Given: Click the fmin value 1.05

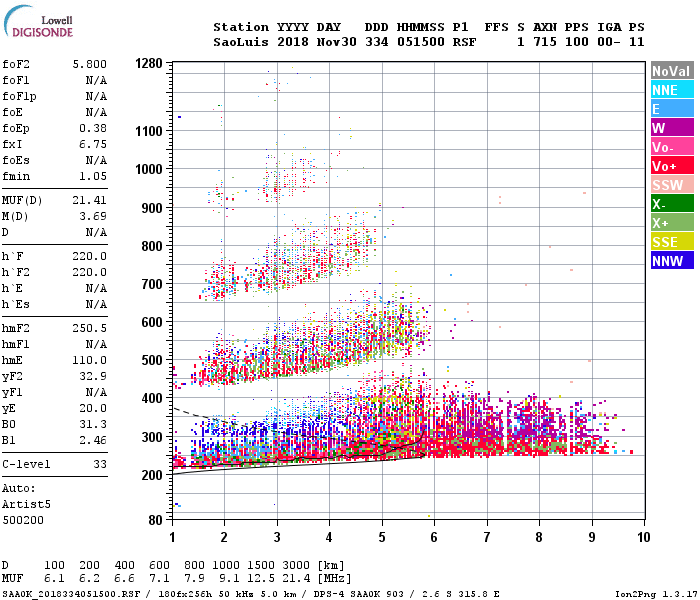Looking at the screenshot, I should pyautogui.click(x=93, y=176).
